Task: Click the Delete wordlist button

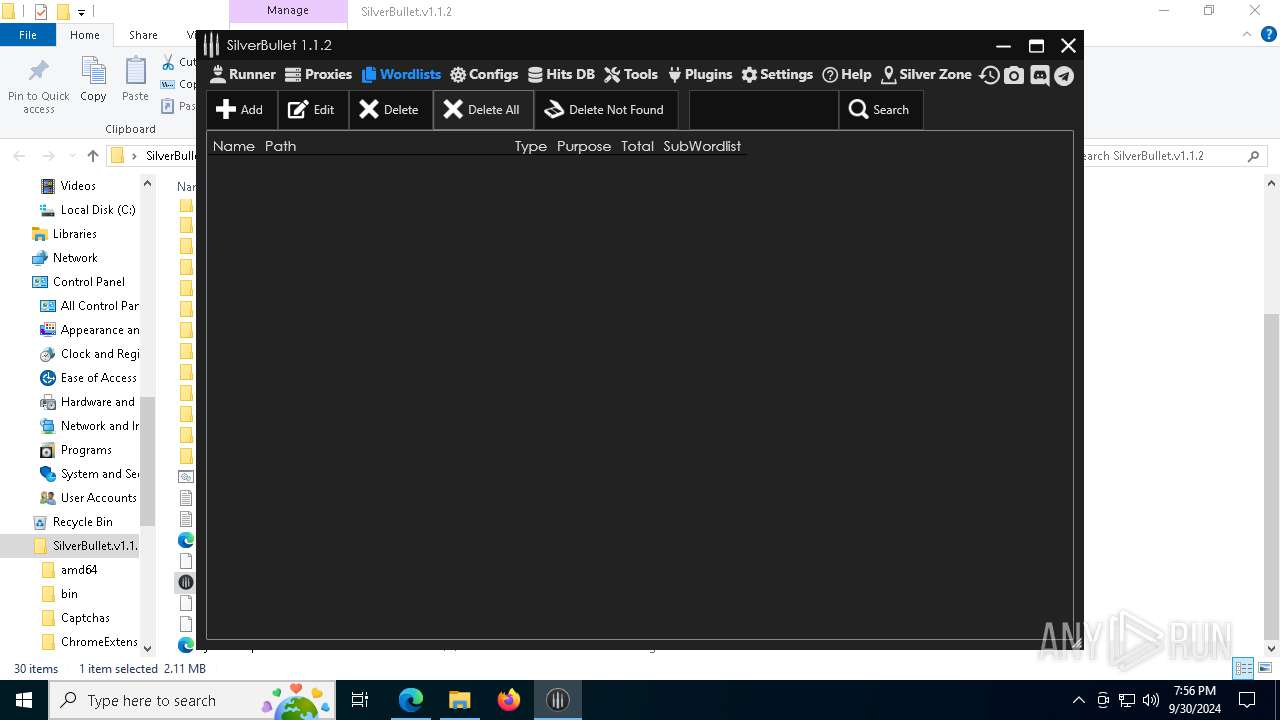Action: pos(390,110)
